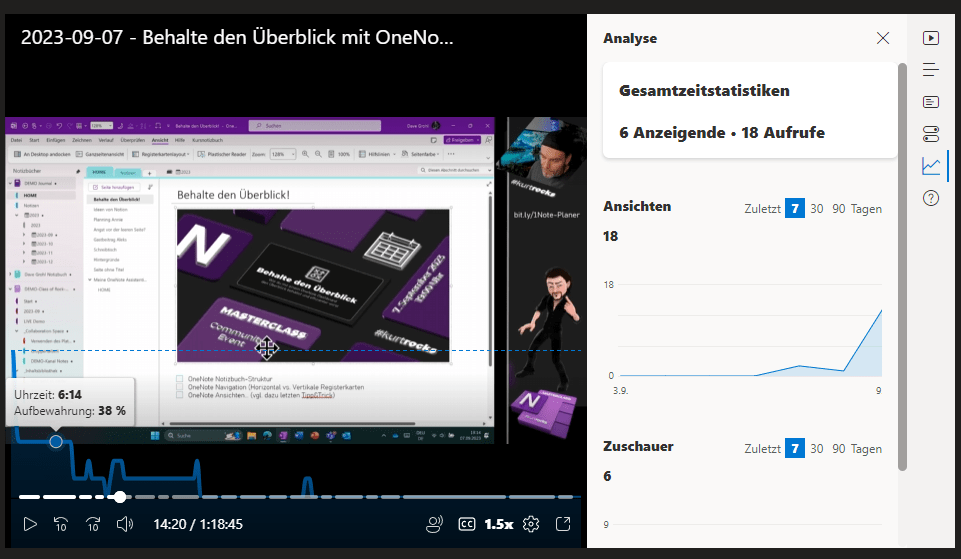
Task: Expand Dave Grohl Notizbuch in the video
Action: click(10, 274)
